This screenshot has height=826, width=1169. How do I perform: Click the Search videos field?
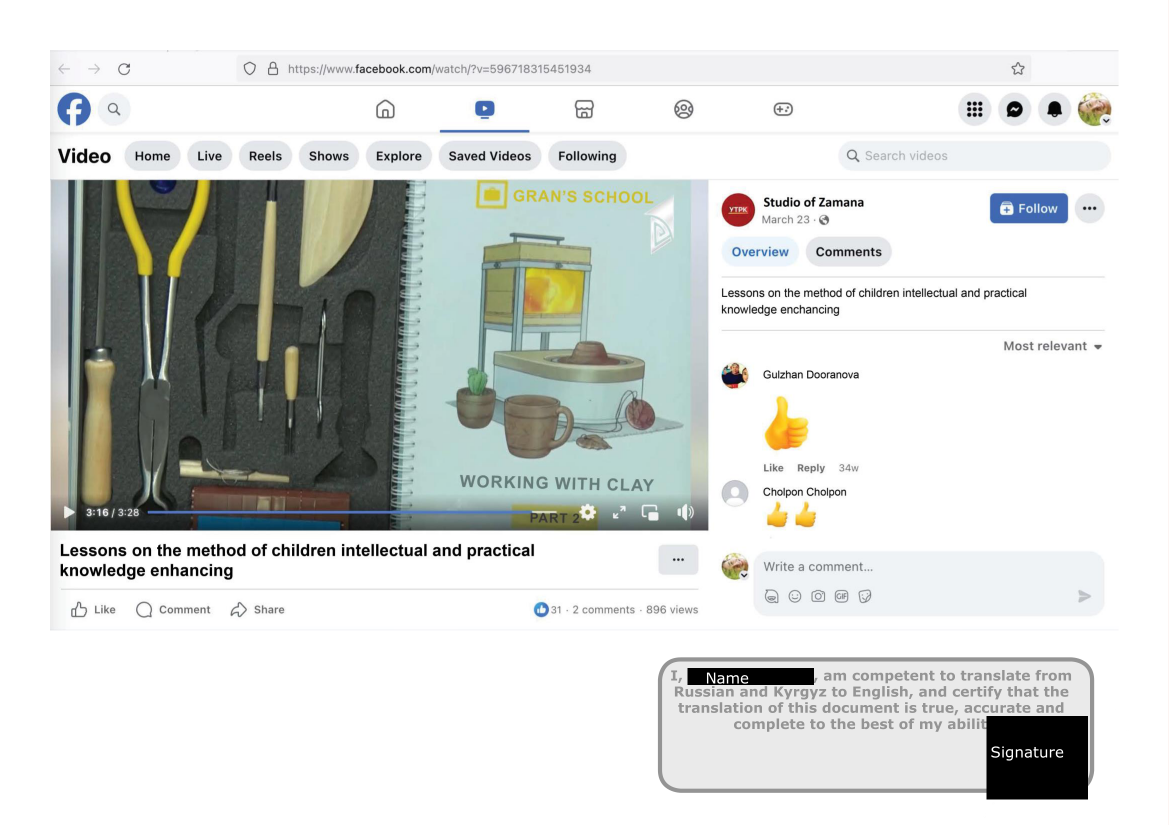pos(974,156)
